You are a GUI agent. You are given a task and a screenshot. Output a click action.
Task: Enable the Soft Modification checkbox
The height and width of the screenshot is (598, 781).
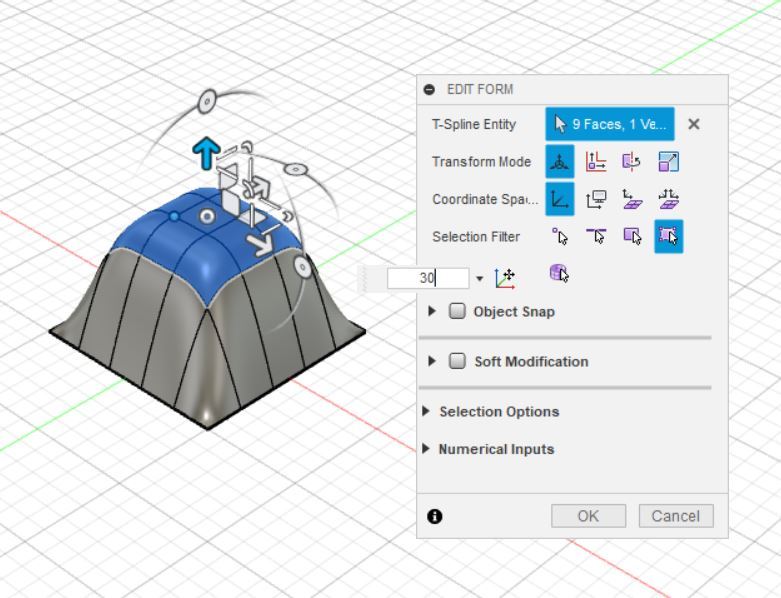(x=457, y=361)
